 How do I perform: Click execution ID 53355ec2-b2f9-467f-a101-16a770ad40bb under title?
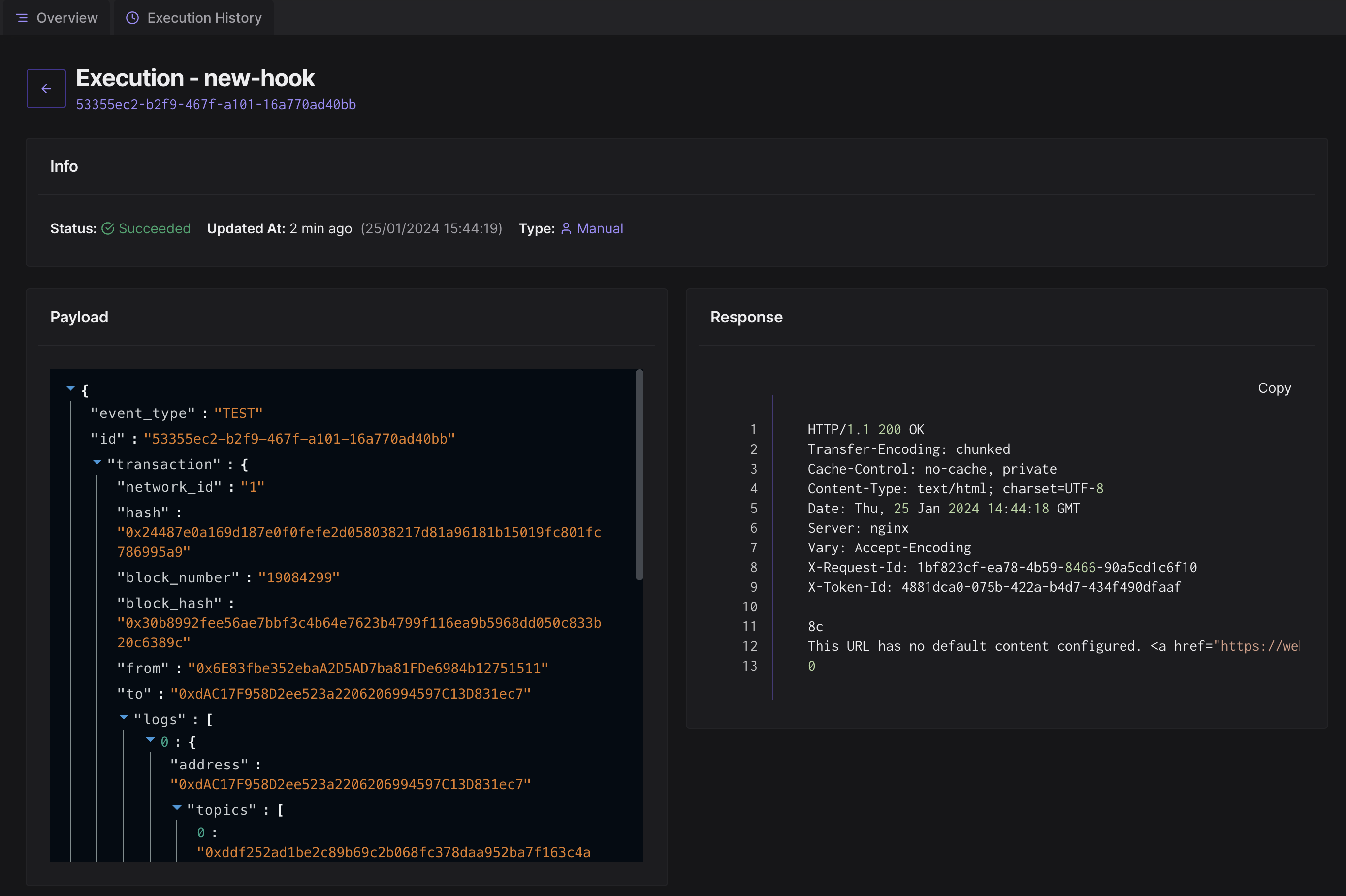pos(216,104)
